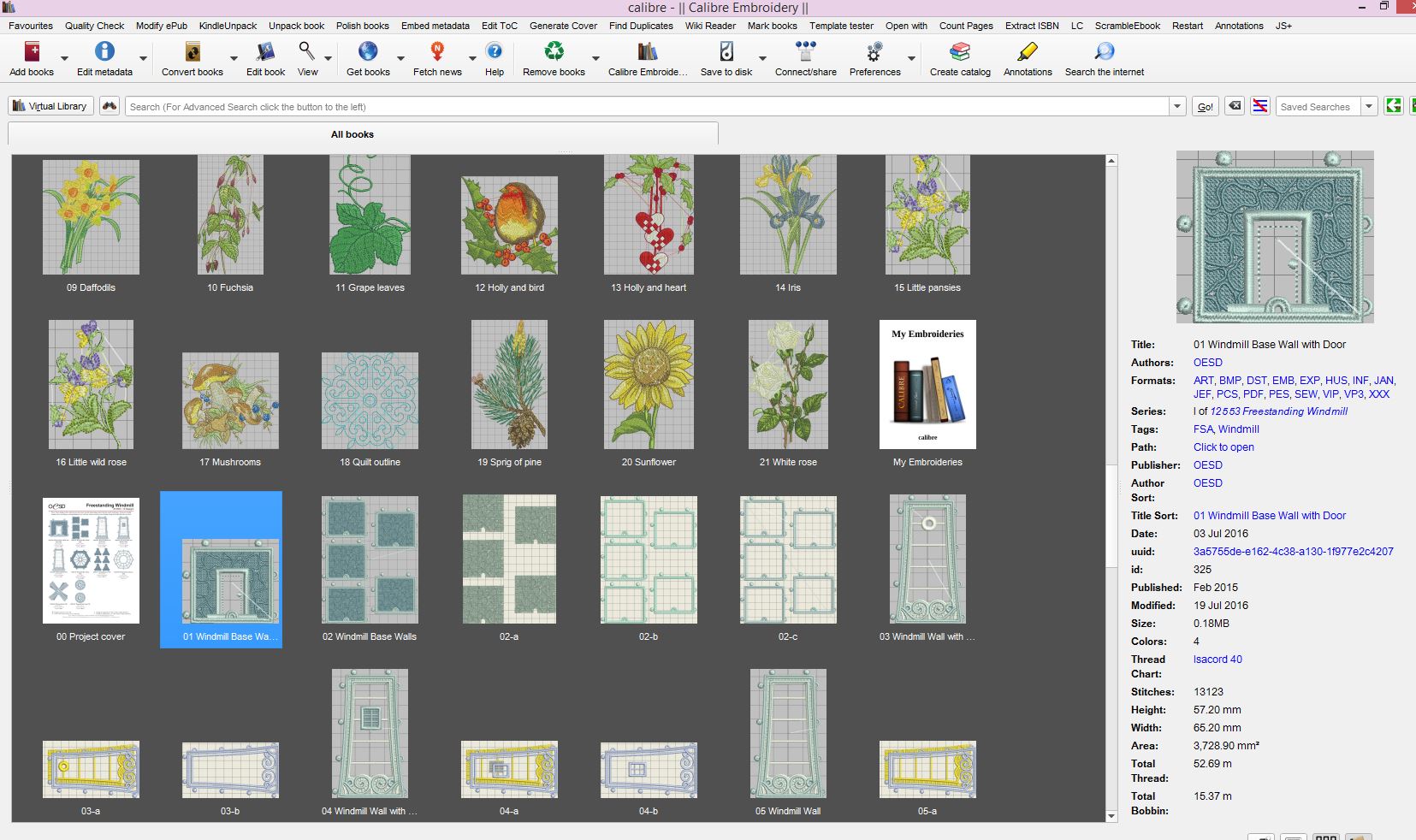This screenshot has width=1416, height=840.
Task: Open Fetch news
Action: point(437,53)
